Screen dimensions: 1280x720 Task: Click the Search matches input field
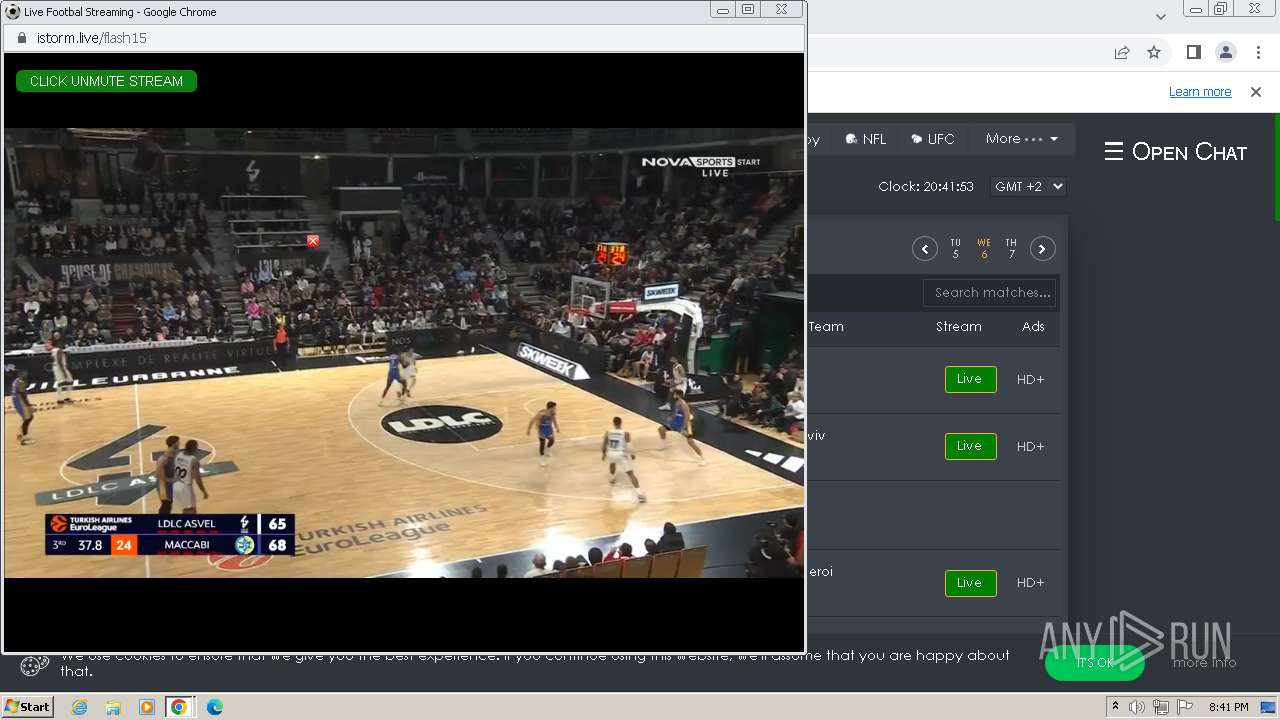[989, 293]
